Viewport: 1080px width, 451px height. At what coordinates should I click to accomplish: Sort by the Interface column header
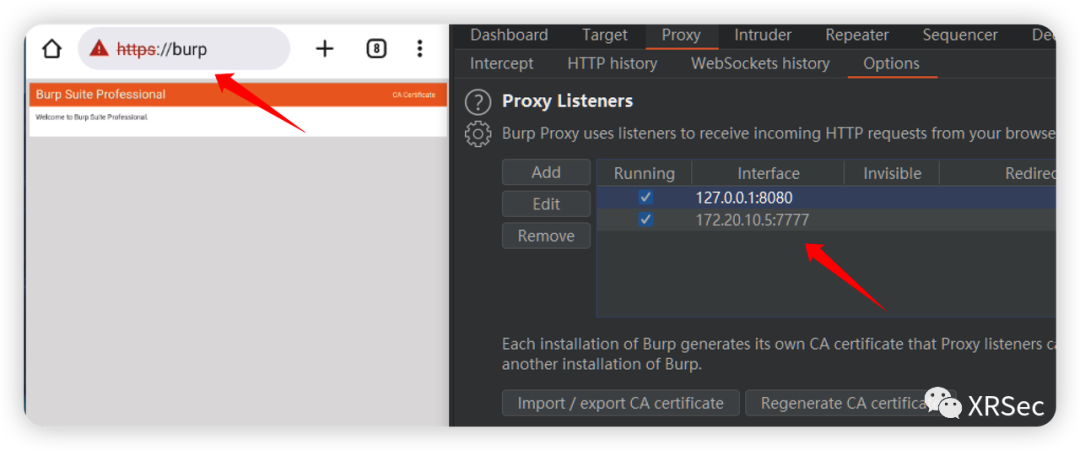(768, 173)
